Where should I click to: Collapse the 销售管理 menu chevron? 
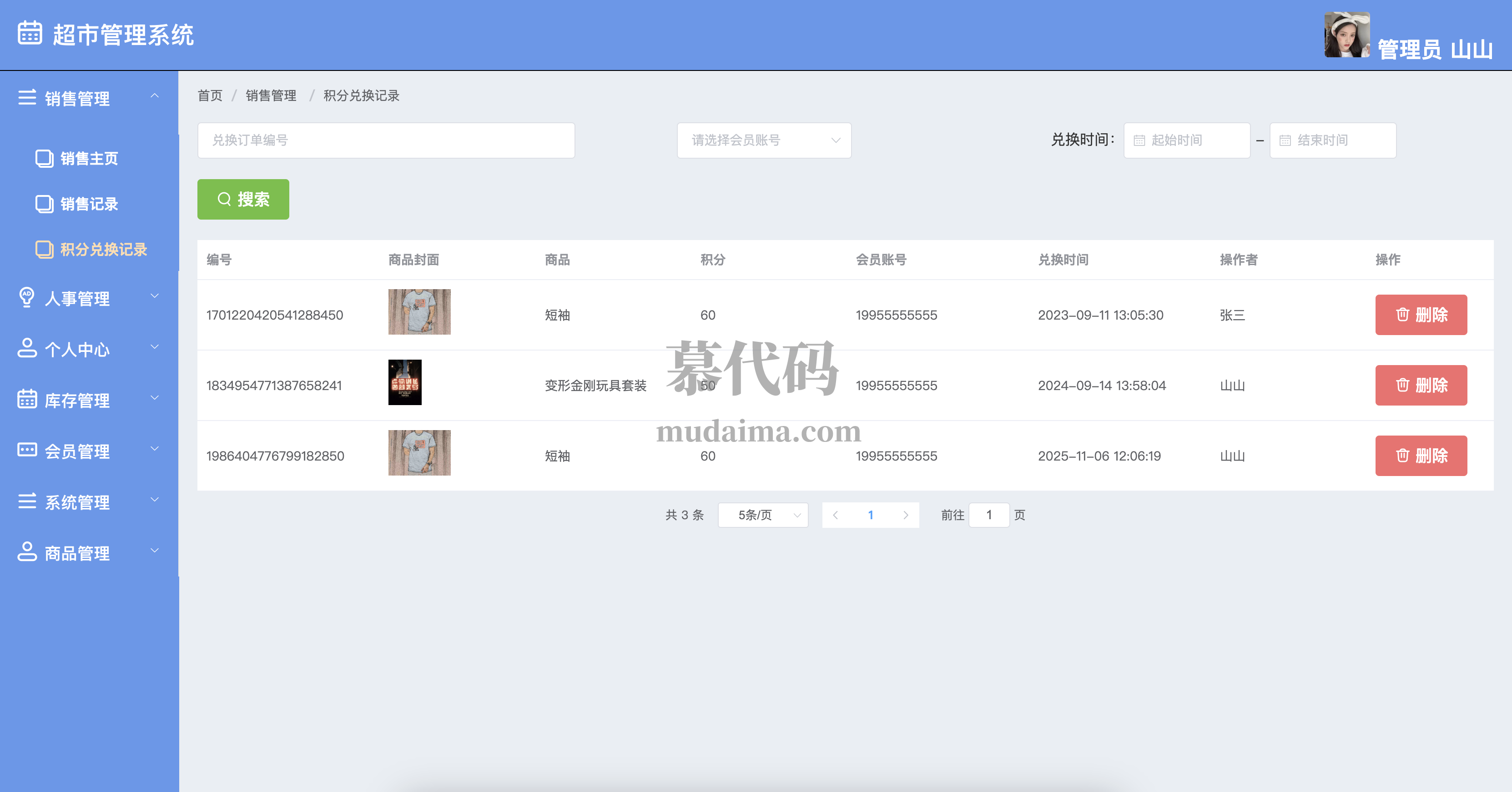pyautogui.click(x=154, y=95)
